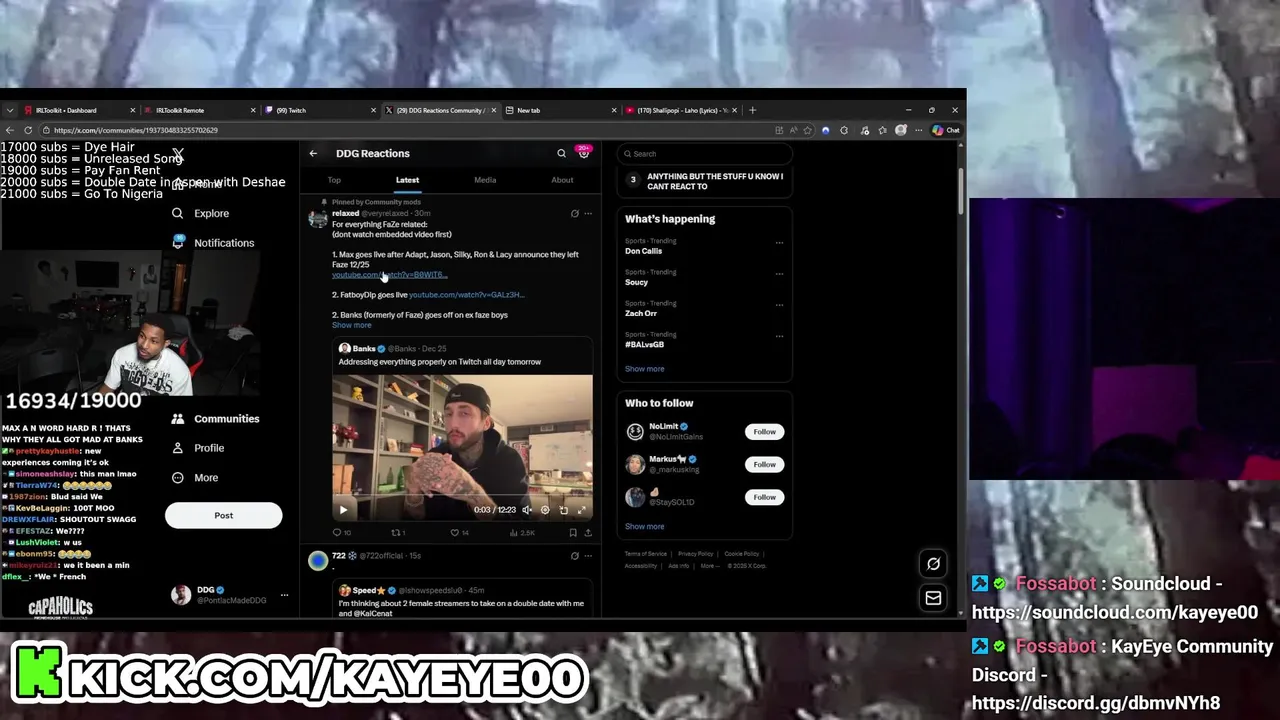Expand pinned post with Show more
This screenshot has width=1280, height=720.
[x=351, y=325]
